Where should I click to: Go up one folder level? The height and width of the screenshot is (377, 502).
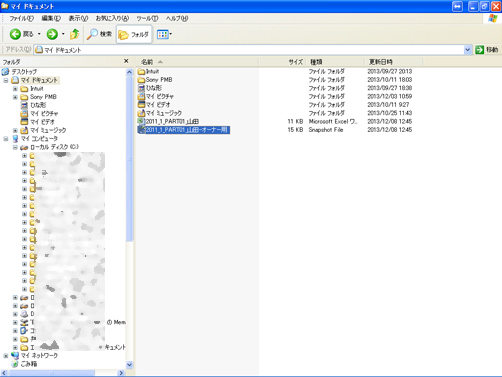[75, 34]
